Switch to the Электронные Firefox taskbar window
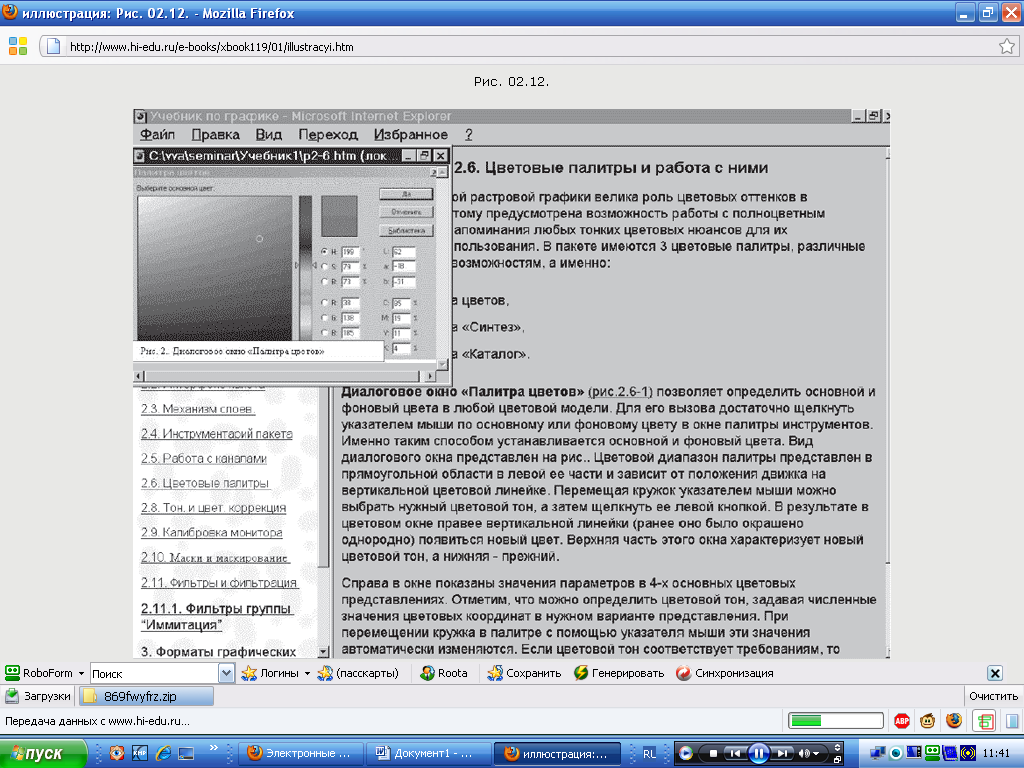Image resolution: width=1024 pixels, height=768 pixels. point(300,754)
